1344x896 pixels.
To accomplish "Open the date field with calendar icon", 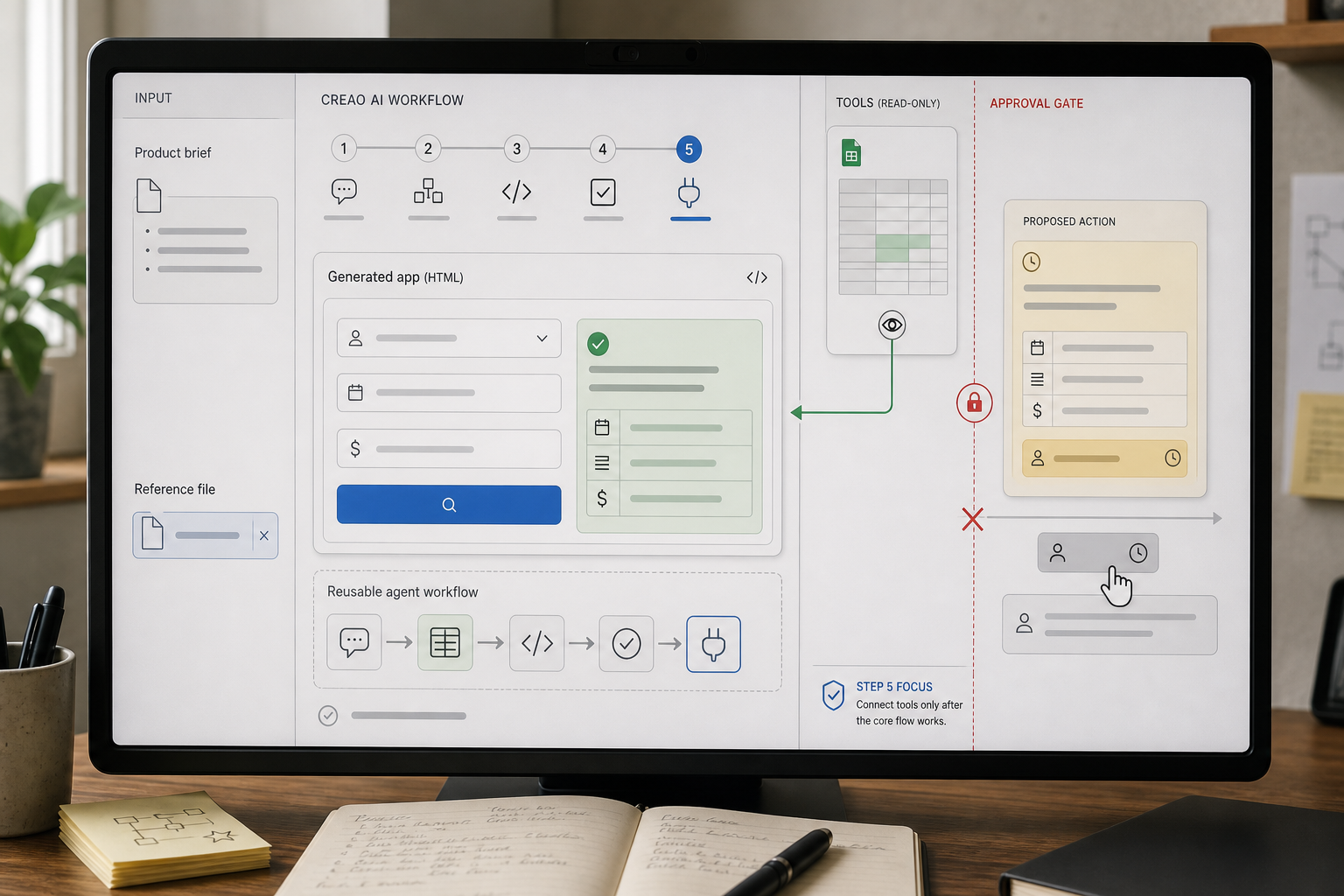I will [449, 393].
